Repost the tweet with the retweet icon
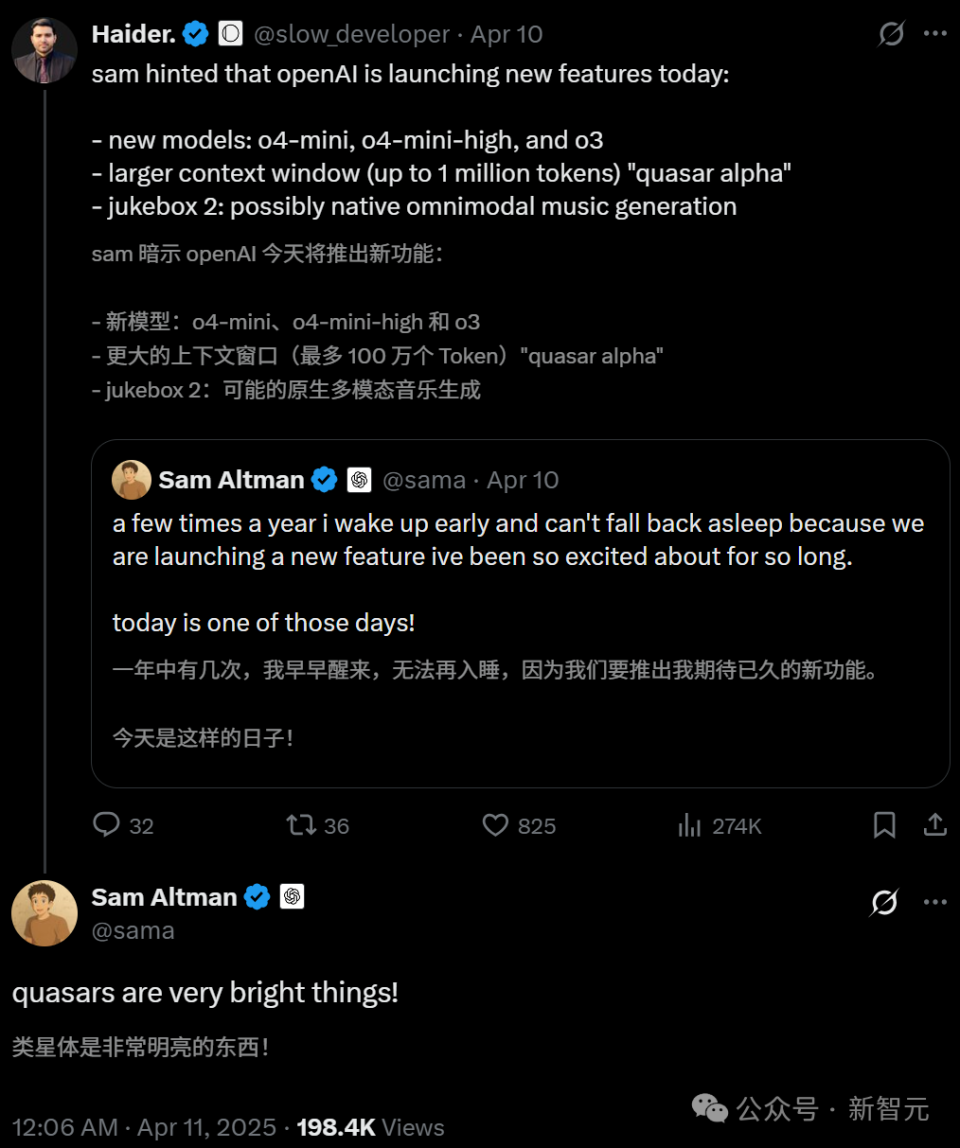Image resolution: width=960 pixels, height=1148 pixels. tap(298, 825)
